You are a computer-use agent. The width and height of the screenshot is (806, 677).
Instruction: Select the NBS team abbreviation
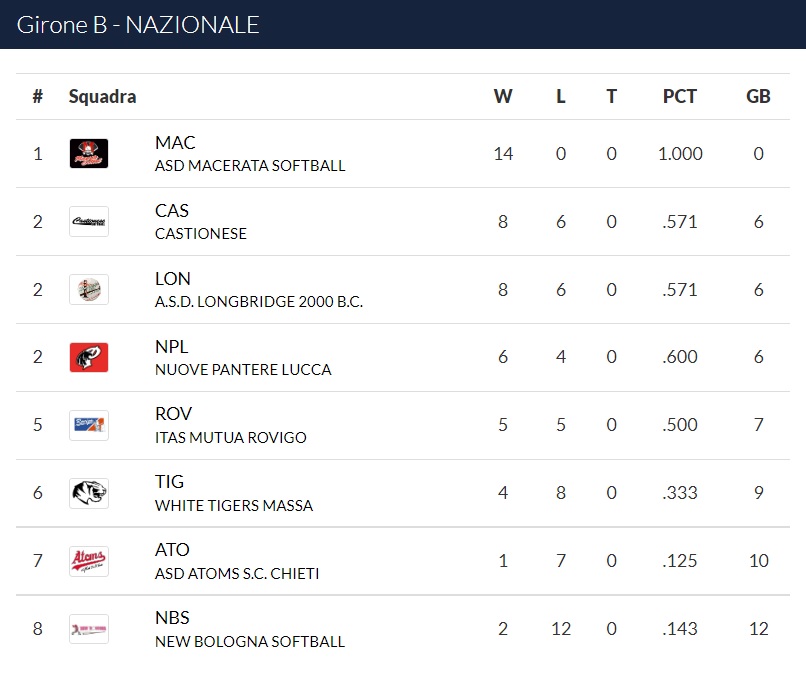click(172, 617)
